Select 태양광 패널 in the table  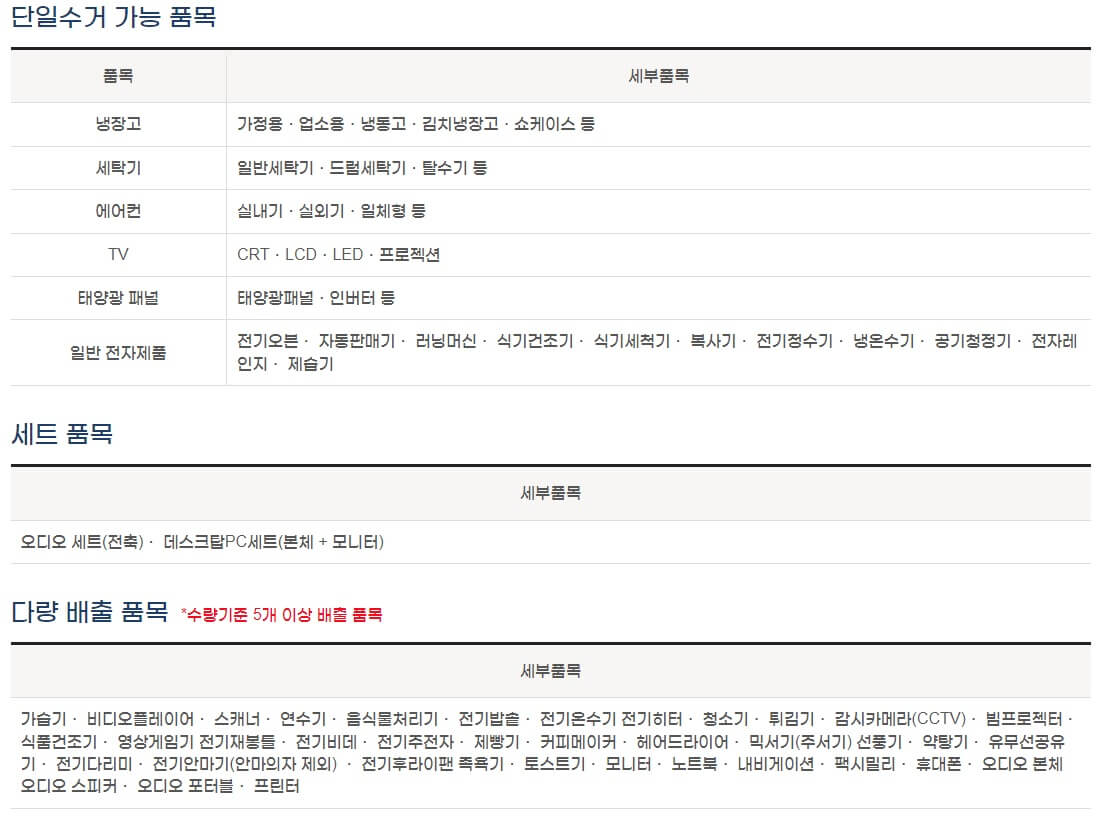click(117, 297)
